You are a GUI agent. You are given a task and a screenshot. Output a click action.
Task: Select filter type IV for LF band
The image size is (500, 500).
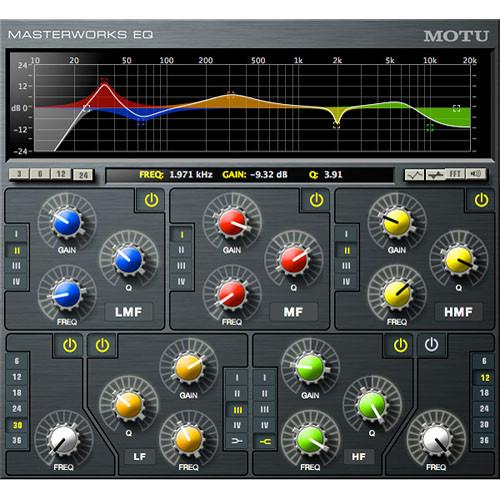[x=237, y=425]
